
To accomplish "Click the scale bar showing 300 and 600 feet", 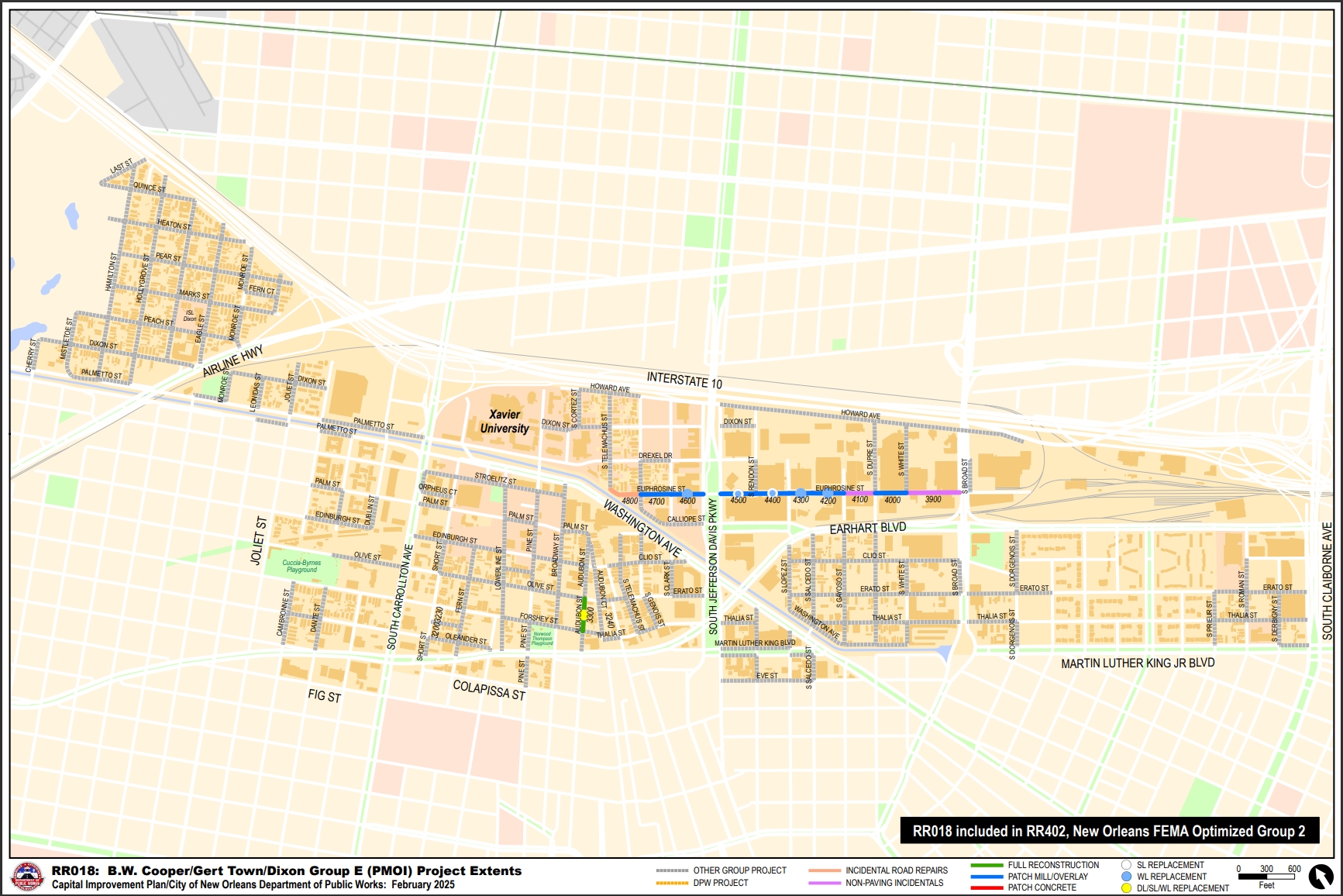I will [x=1266, y=877].
